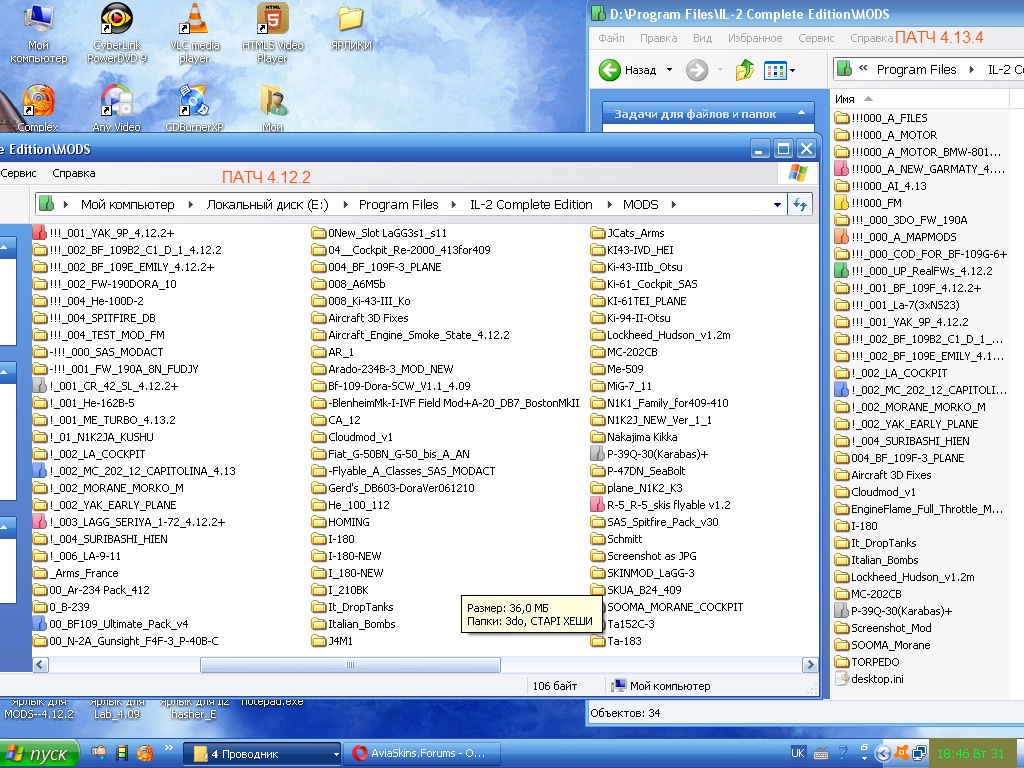Select desktop.ini file in the D: window
This screenshot has width=1024, height=768.
(x=870, y=679)
